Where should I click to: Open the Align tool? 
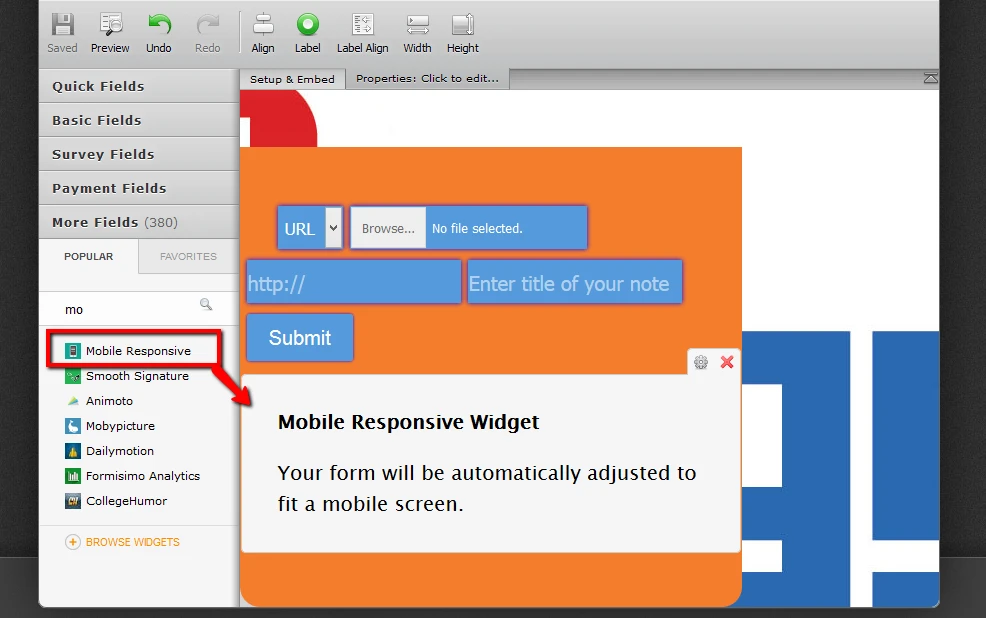(262, 32)
